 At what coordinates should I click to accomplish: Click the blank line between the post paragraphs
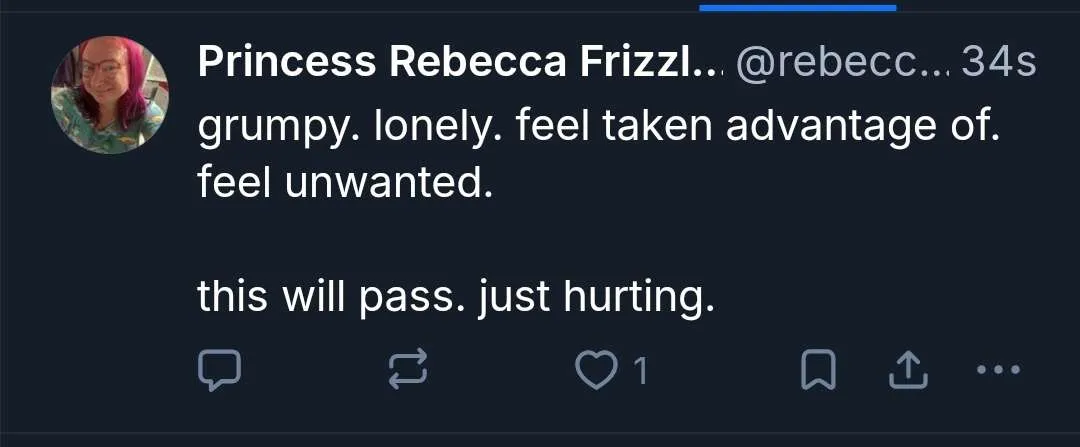tap(598, 240)
